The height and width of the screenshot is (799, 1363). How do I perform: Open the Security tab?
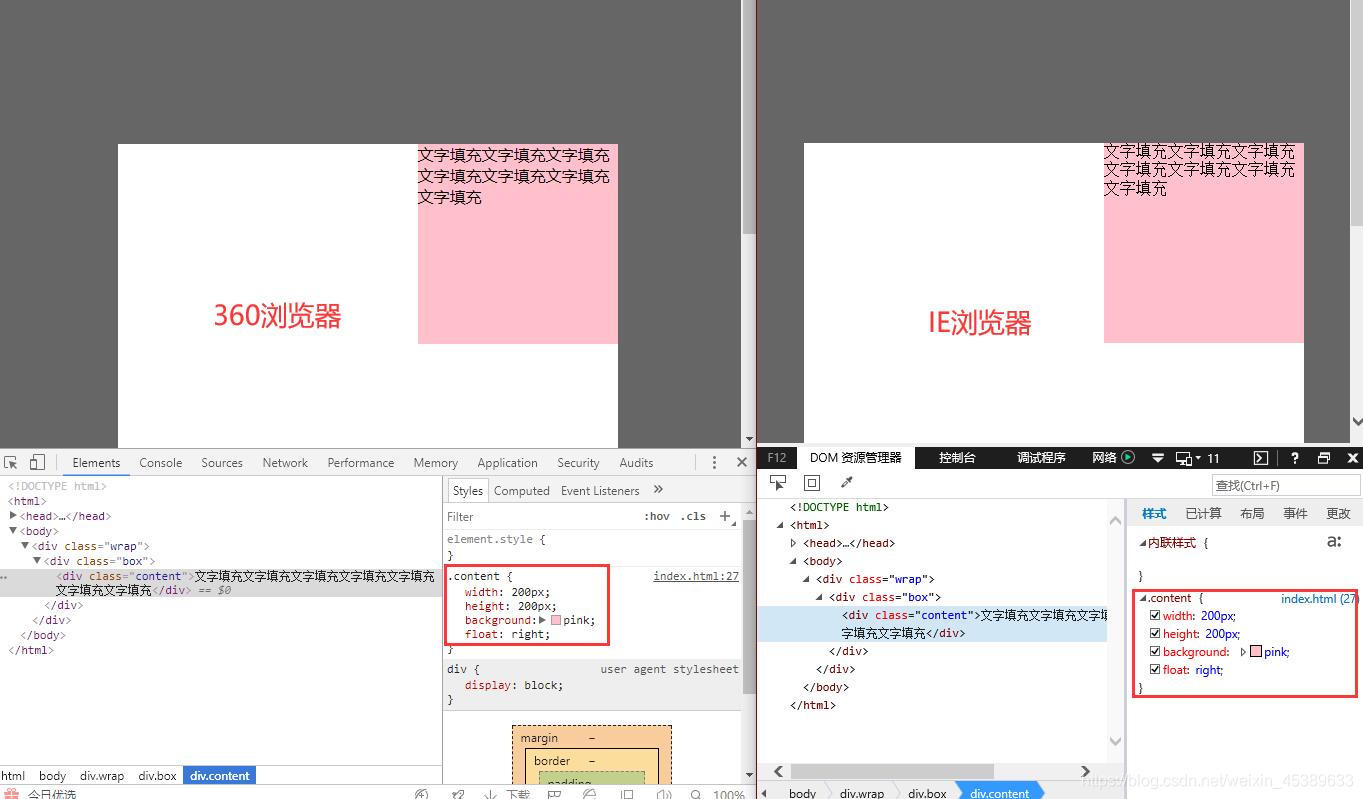click(578, 463)
